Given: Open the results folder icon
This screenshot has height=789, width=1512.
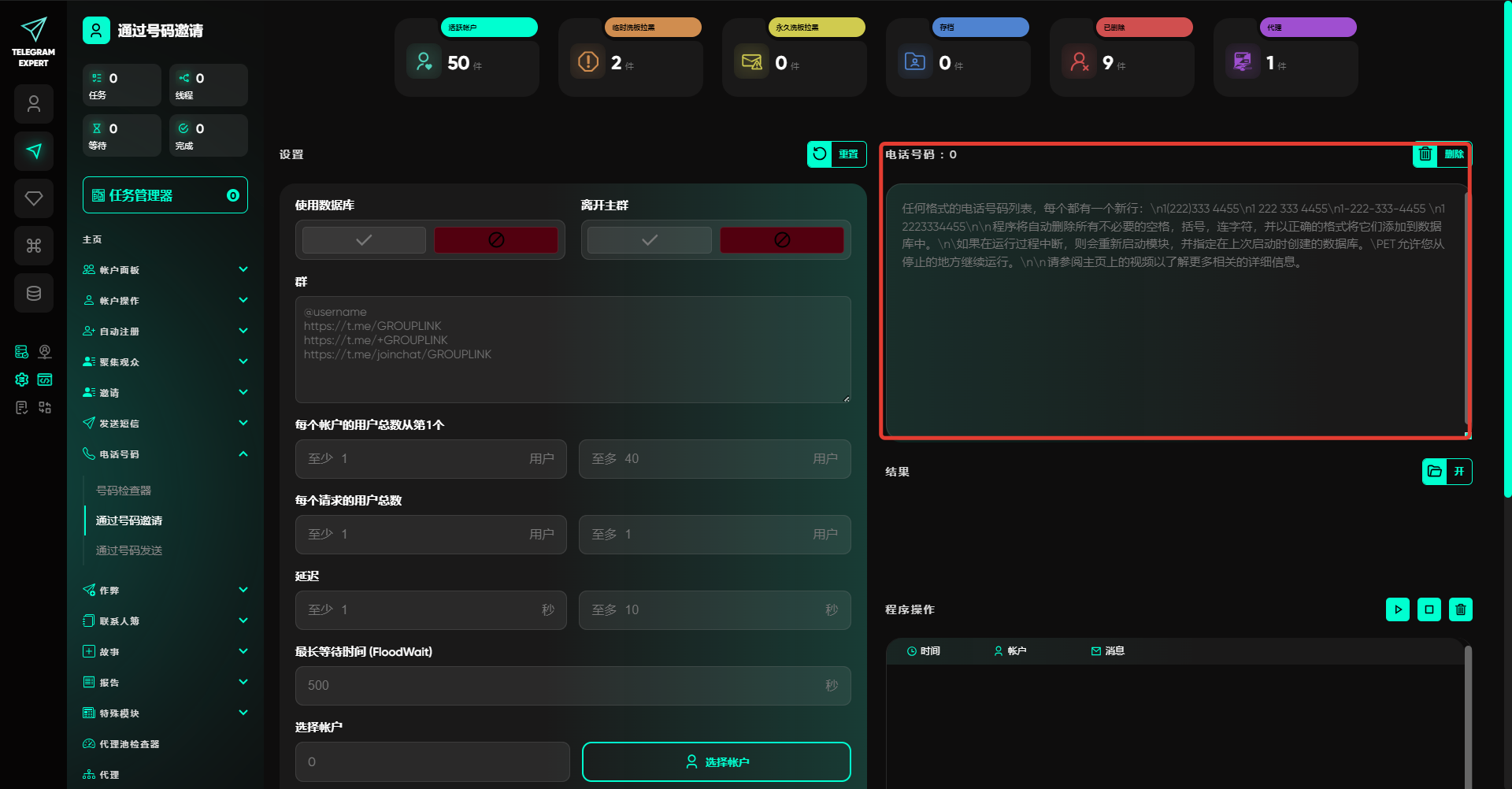Looking at the screenshot, I should (x=1435, y=472).
